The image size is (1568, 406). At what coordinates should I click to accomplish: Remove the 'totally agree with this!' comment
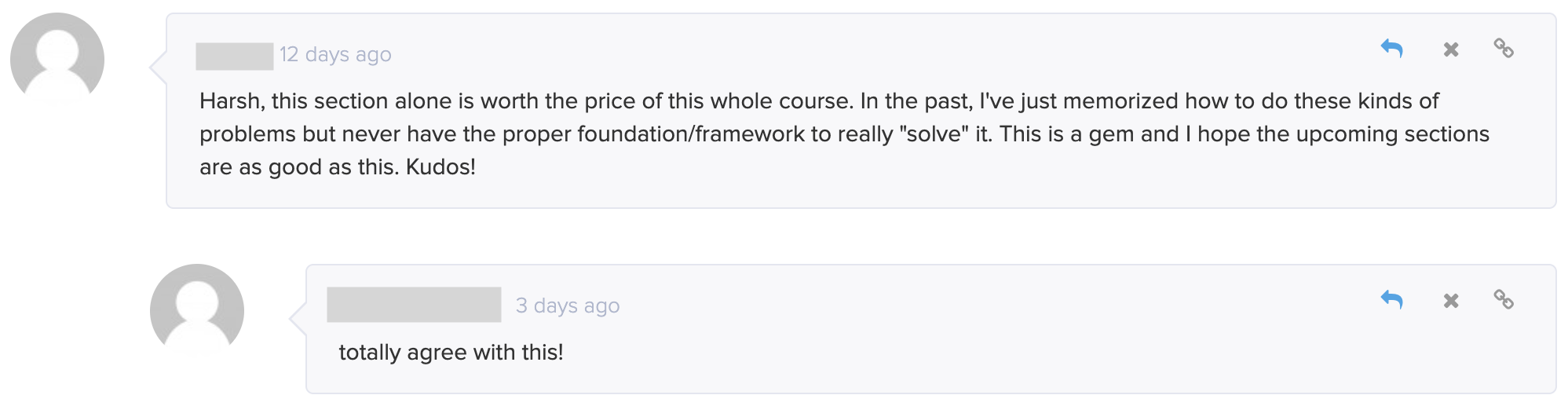1451,301
